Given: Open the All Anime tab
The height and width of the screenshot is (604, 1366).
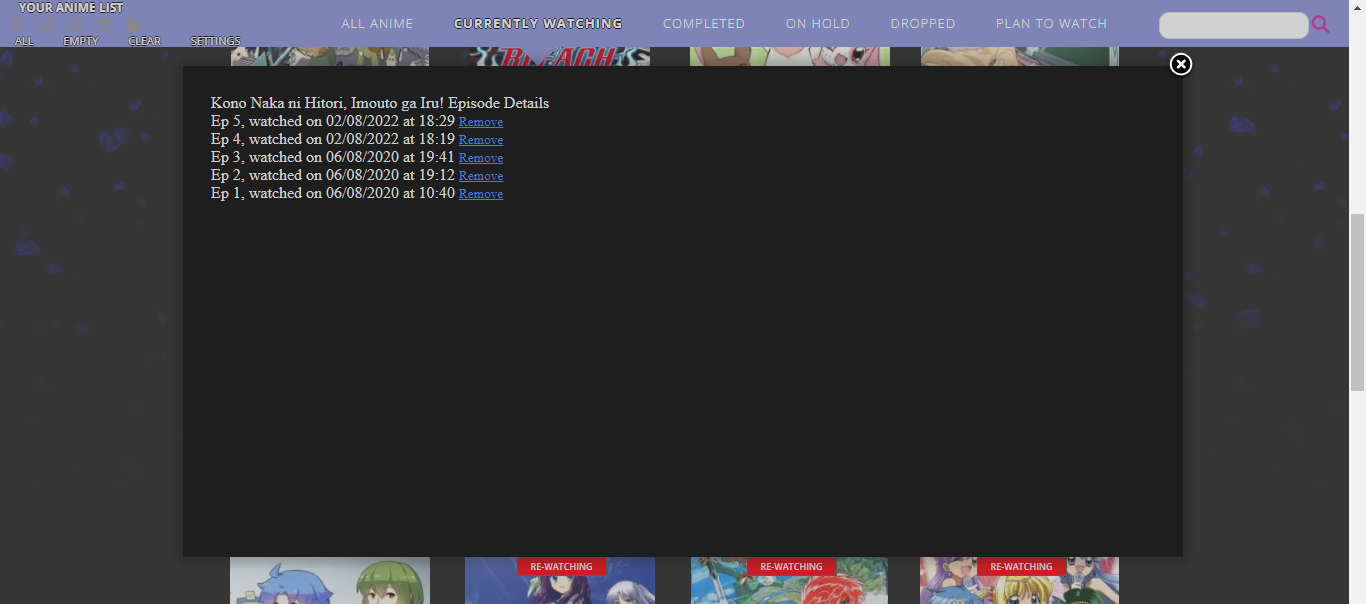Looking at the screenshot, I should 377,23.
